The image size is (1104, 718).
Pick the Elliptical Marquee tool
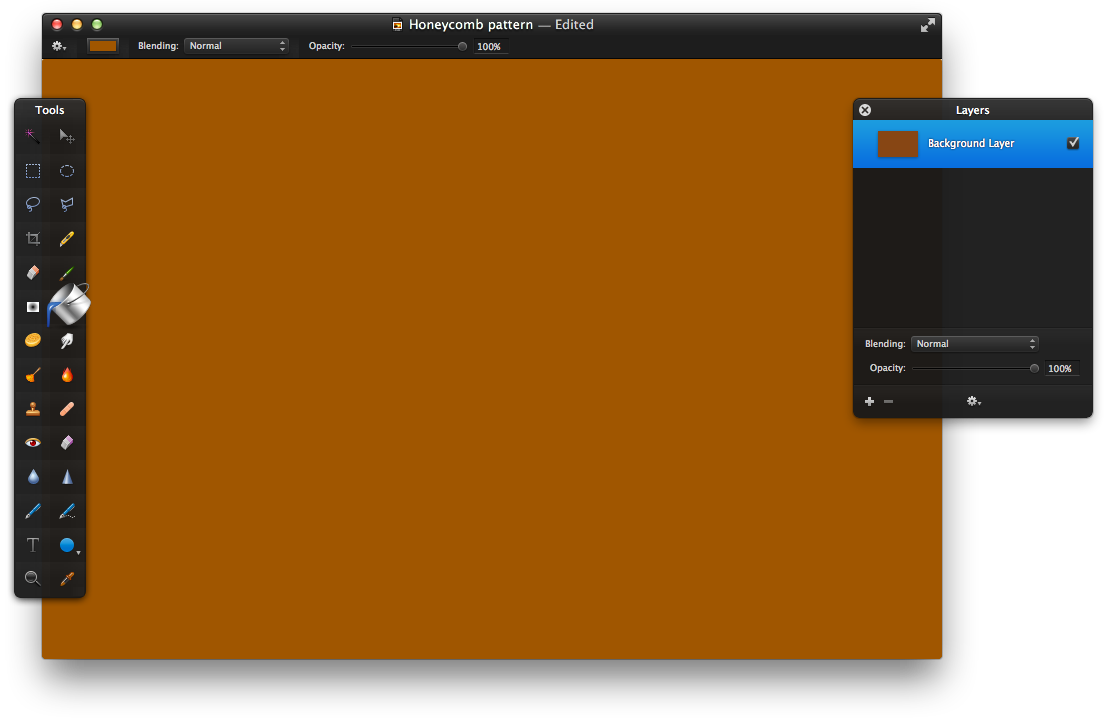67,171
